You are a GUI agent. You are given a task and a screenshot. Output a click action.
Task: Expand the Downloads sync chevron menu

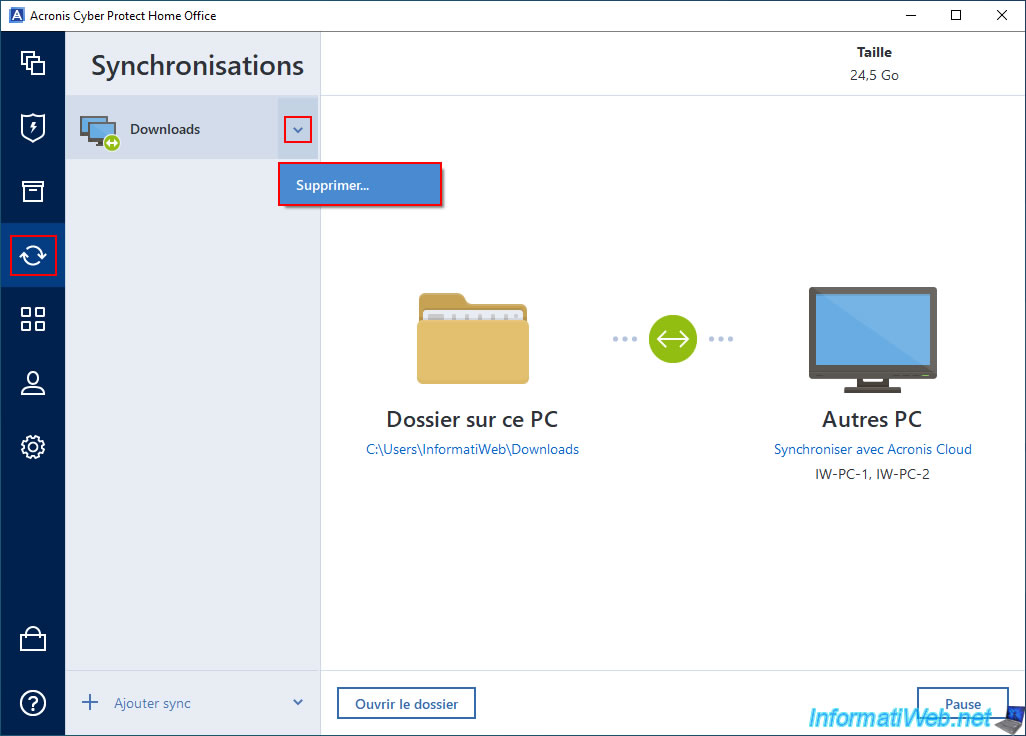[x=297, y=129]
